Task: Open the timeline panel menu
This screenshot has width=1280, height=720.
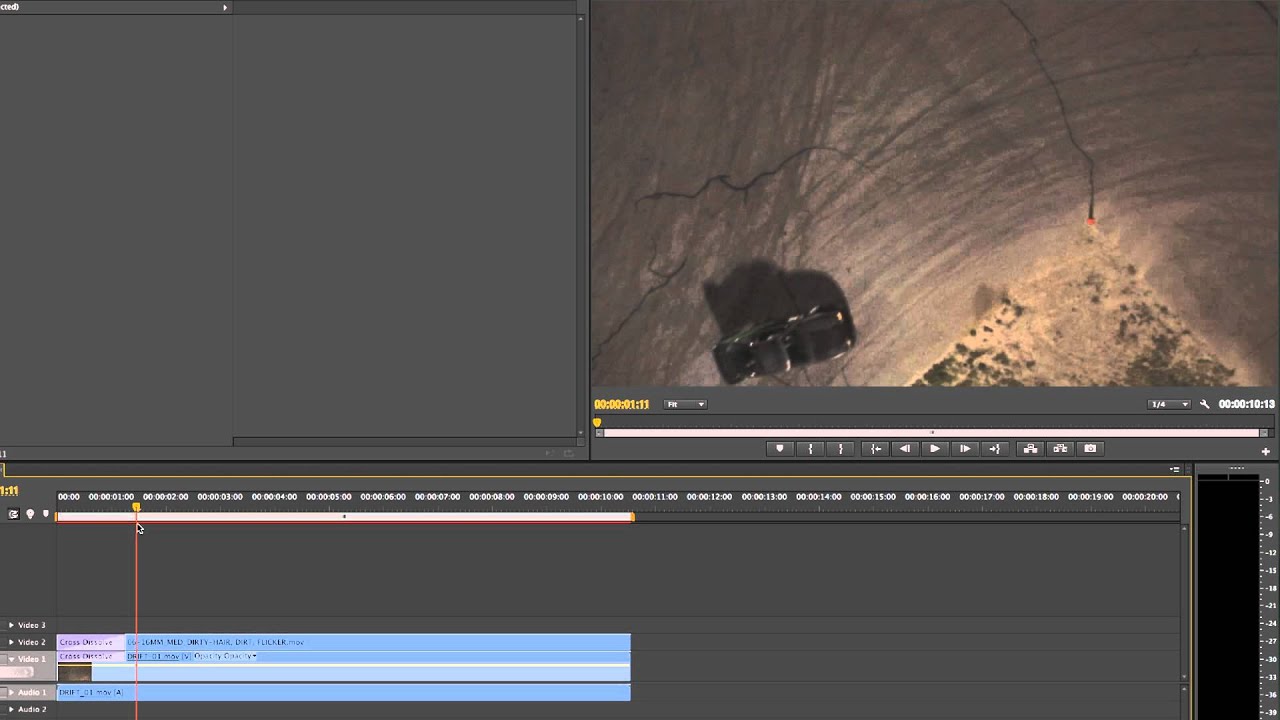Action: pos(1175,468)
